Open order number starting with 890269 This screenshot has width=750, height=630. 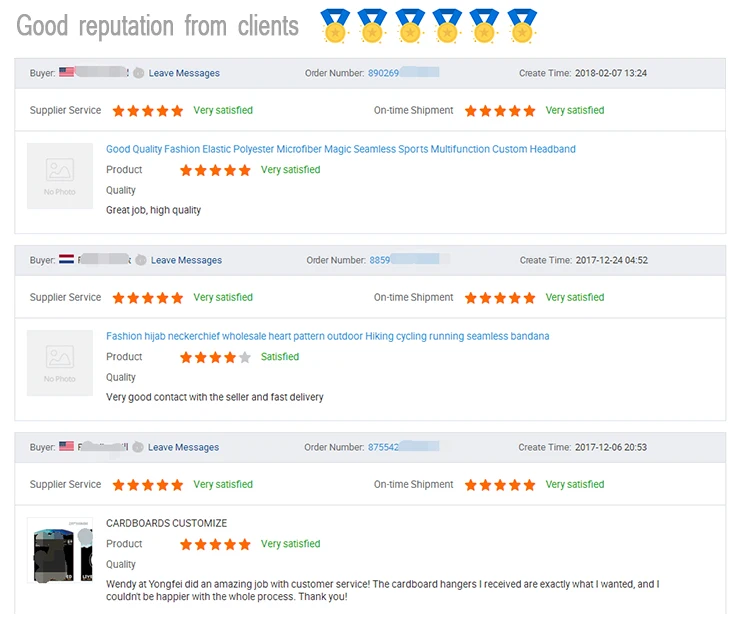pyautogui.click(x=384, y=73)
